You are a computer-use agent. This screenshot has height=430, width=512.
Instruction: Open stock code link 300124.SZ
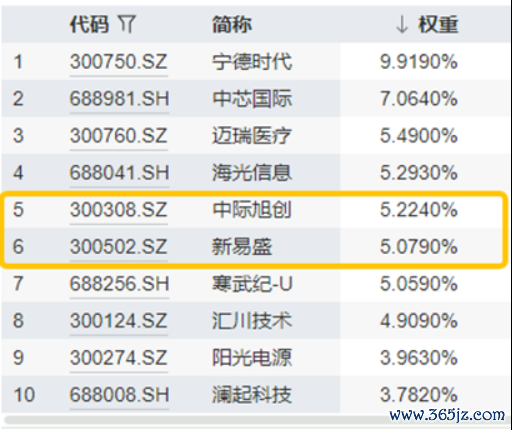pyautogui.click(x=118, y=321)
